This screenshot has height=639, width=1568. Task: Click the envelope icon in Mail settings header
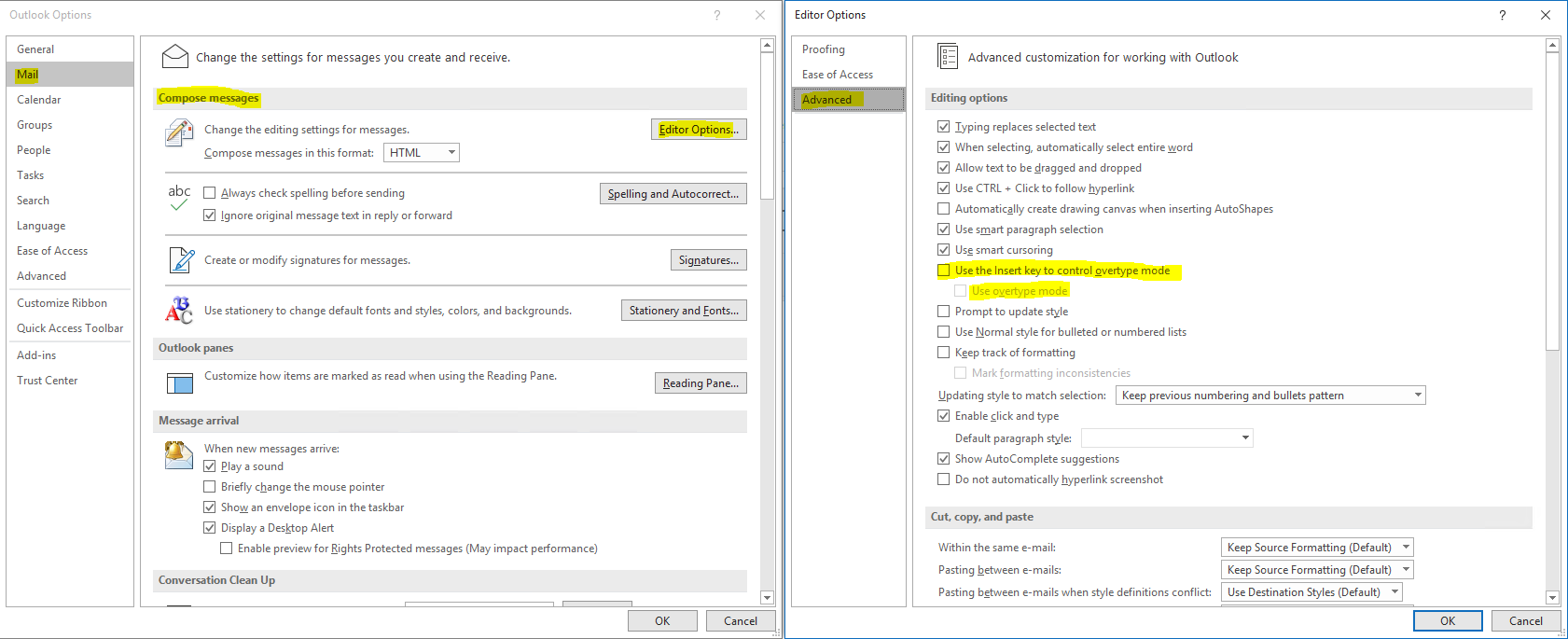pos(175,57)
